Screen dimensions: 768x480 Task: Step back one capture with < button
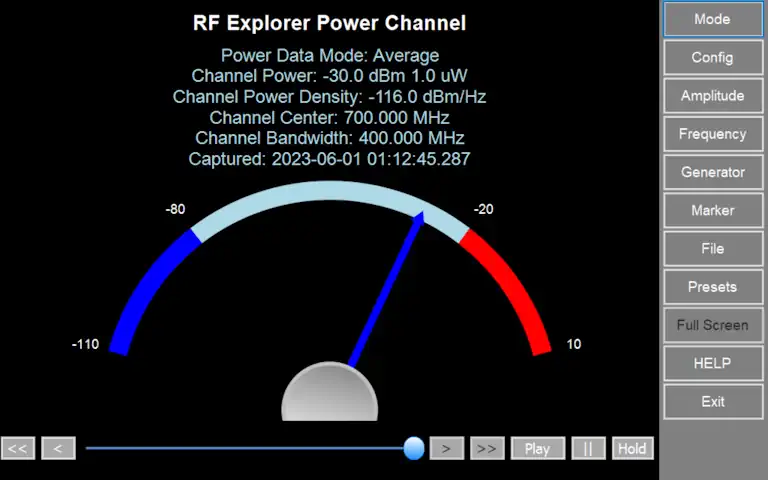58,448
